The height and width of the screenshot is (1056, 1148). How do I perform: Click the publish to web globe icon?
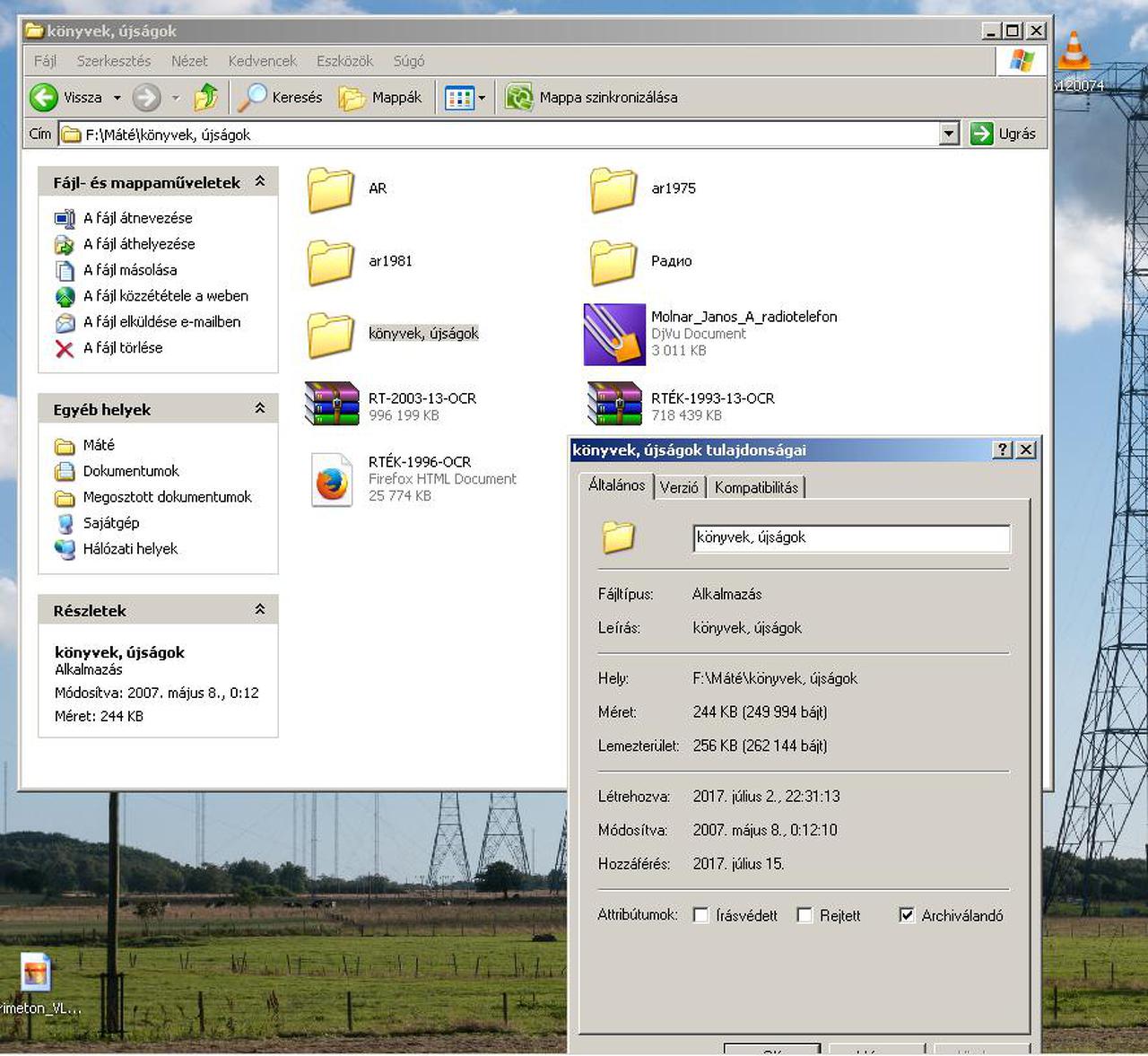coord(65,296)
